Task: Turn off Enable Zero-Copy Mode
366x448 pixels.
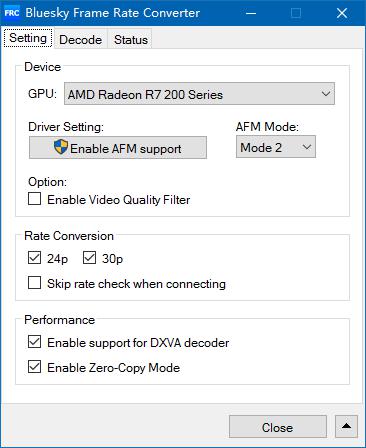Action: (x=35, y=367)
